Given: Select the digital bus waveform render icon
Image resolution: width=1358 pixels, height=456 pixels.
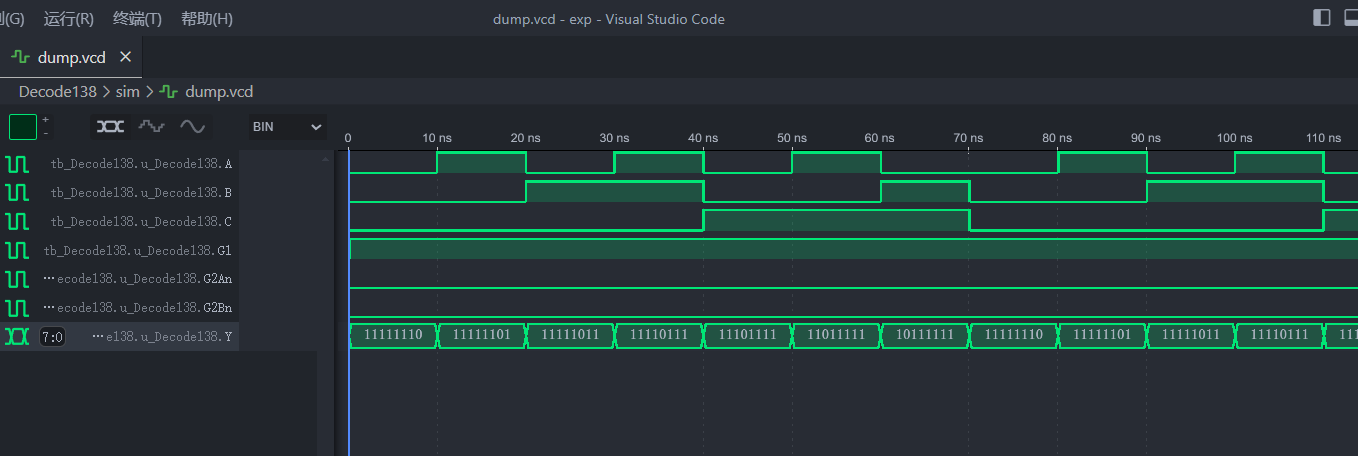Looking at the screenshot, I should click(110, 127).
